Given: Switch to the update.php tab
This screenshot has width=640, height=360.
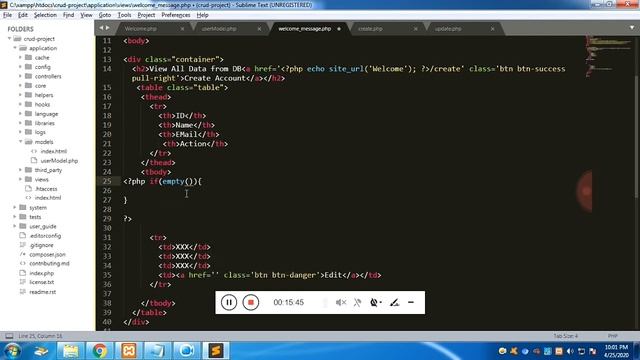Looking at the screenshot, I should tap(448, 29).
